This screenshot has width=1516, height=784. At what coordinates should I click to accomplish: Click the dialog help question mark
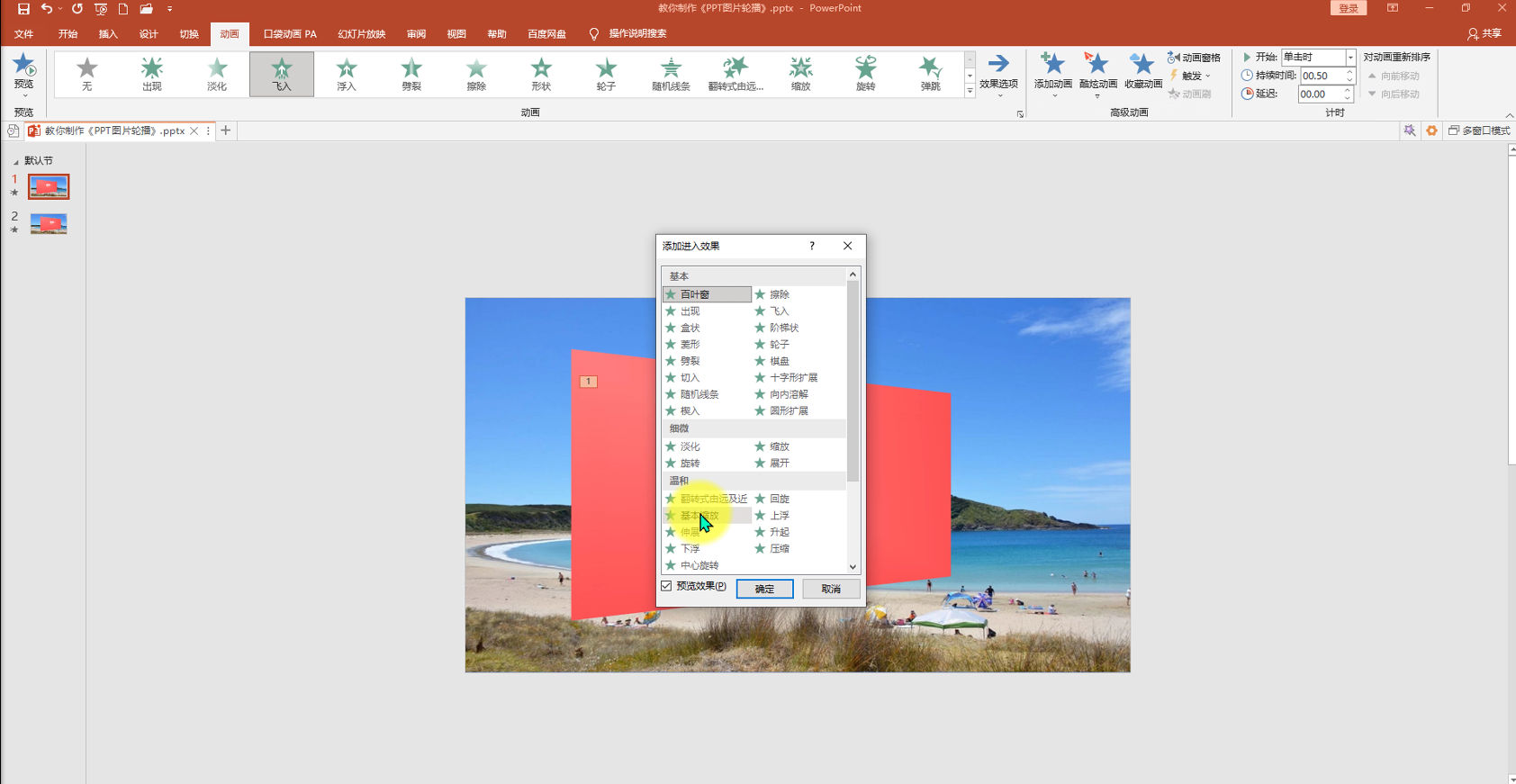click(812, 246)
